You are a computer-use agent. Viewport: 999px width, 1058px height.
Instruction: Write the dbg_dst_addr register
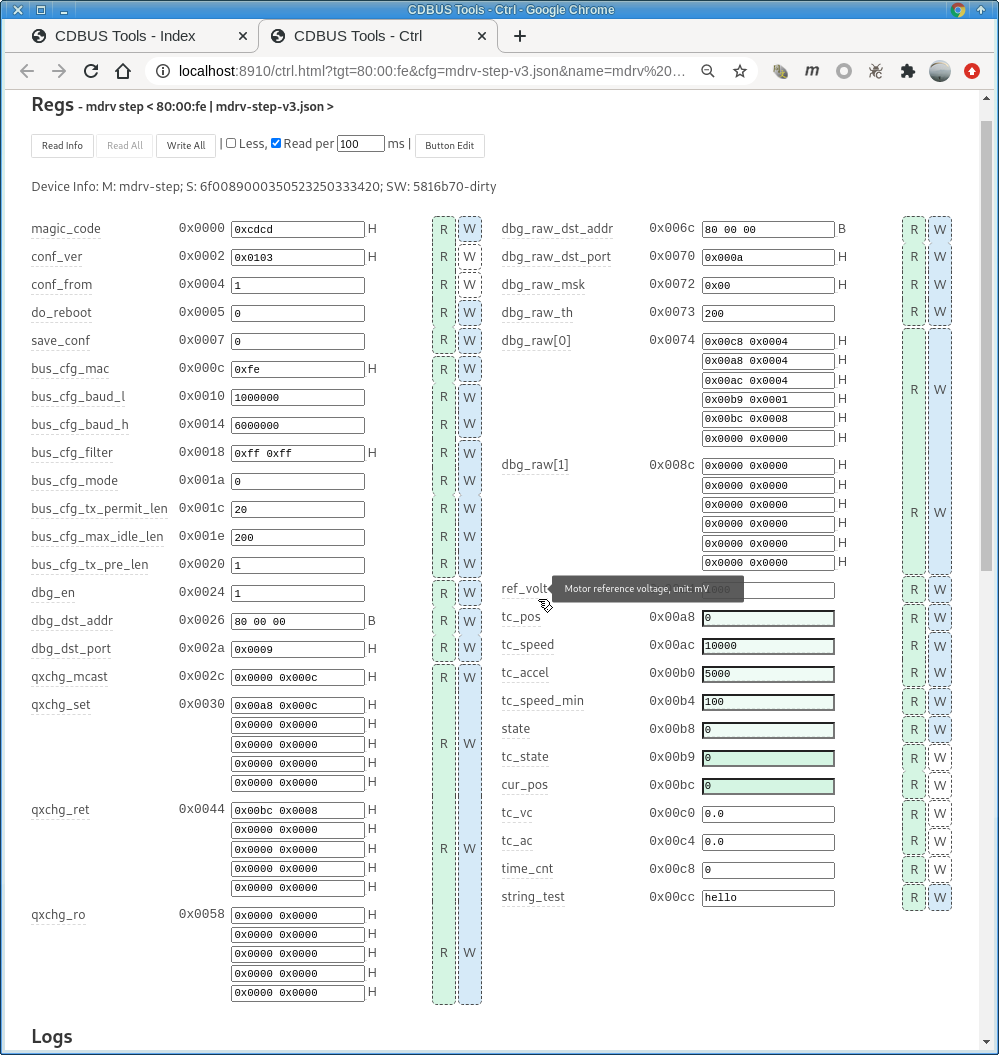469,621
